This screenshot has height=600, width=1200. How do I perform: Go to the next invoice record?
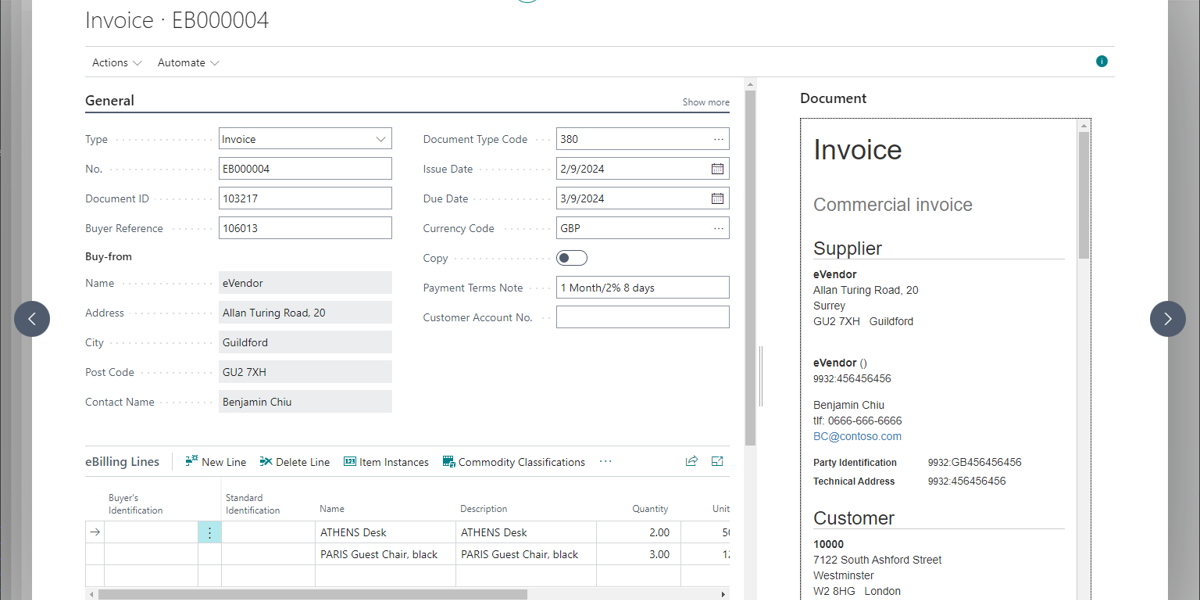1167,319
